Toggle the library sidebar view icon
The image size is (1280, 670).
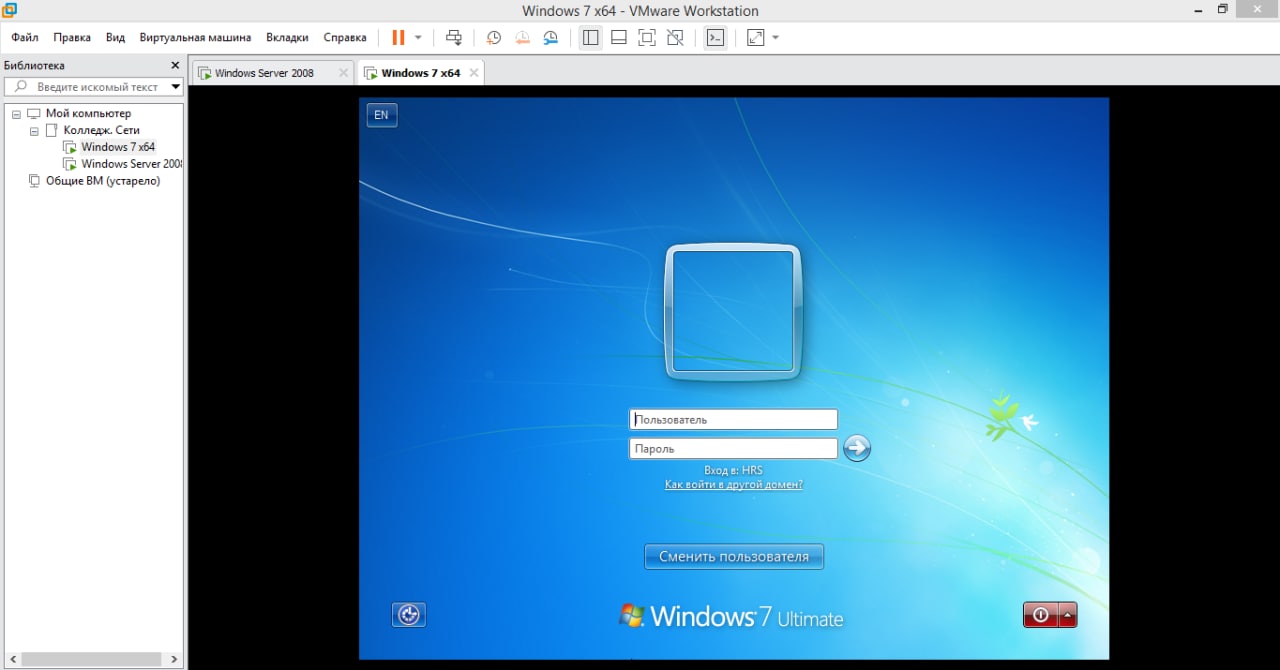(x=590, y=38)
